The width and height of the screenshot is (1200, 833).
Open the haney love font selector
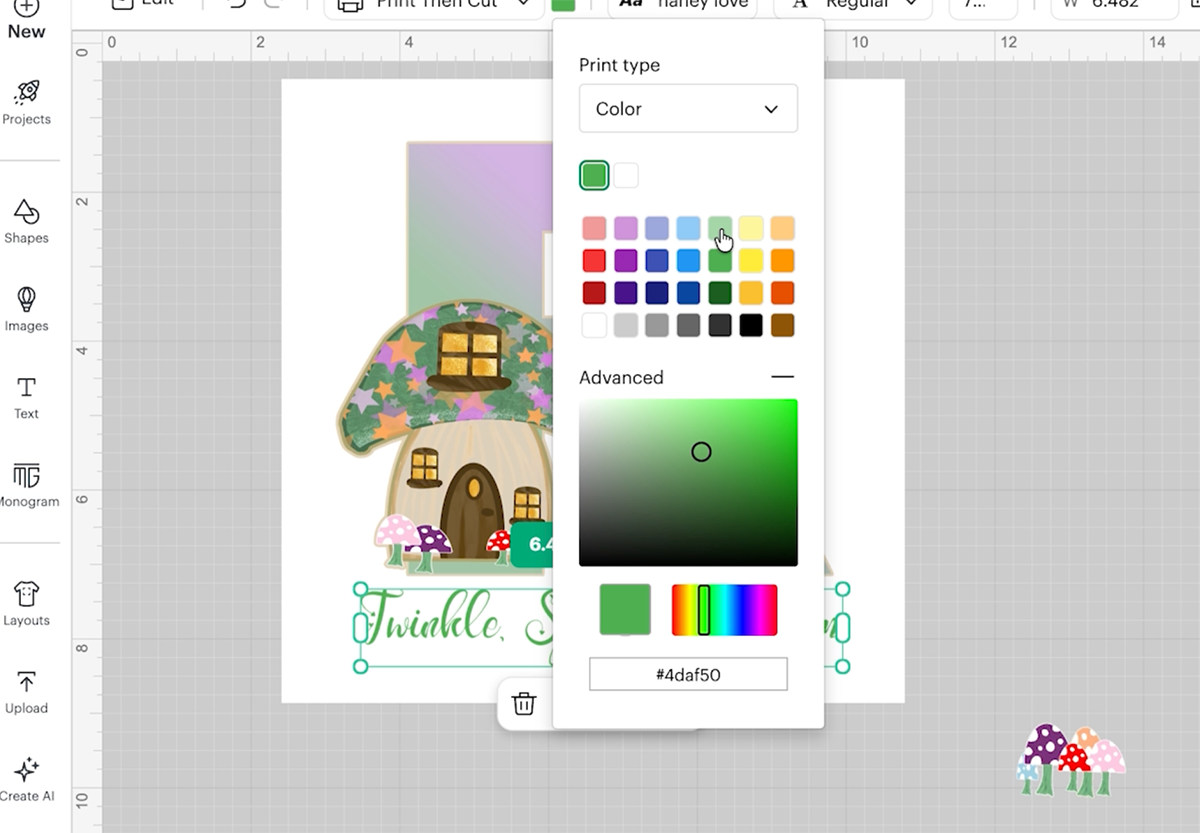click(683, 4)
